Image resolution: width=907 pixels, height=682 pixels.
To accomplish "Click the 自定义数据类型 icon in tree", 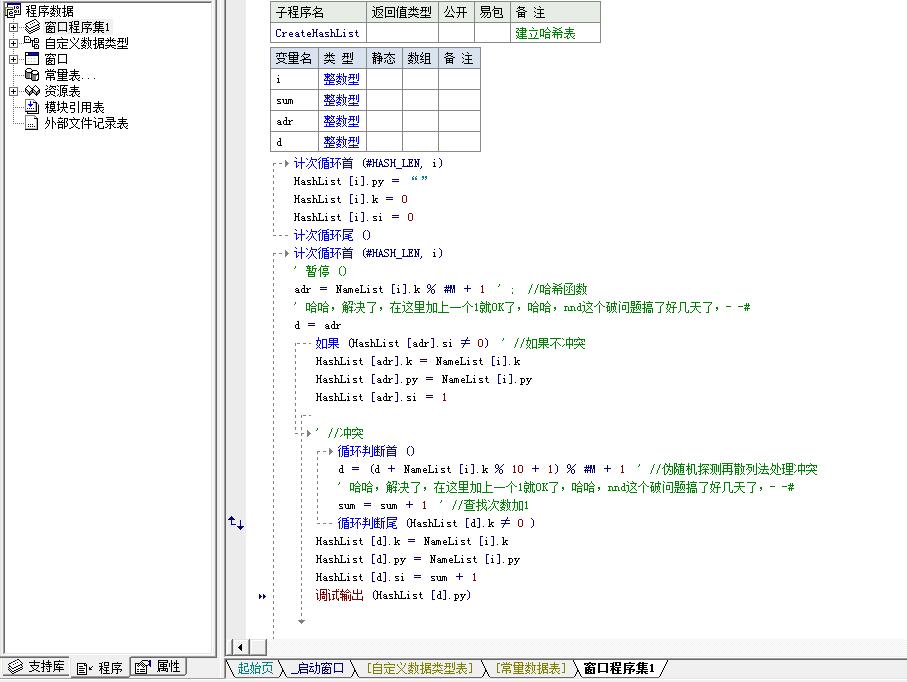I will [32, 43].
